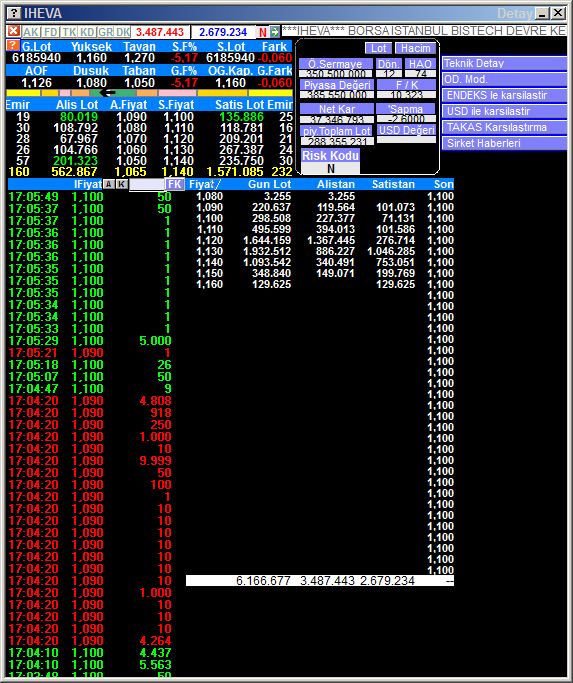Open Sirket Haberleri news

[x=504, y=143]
